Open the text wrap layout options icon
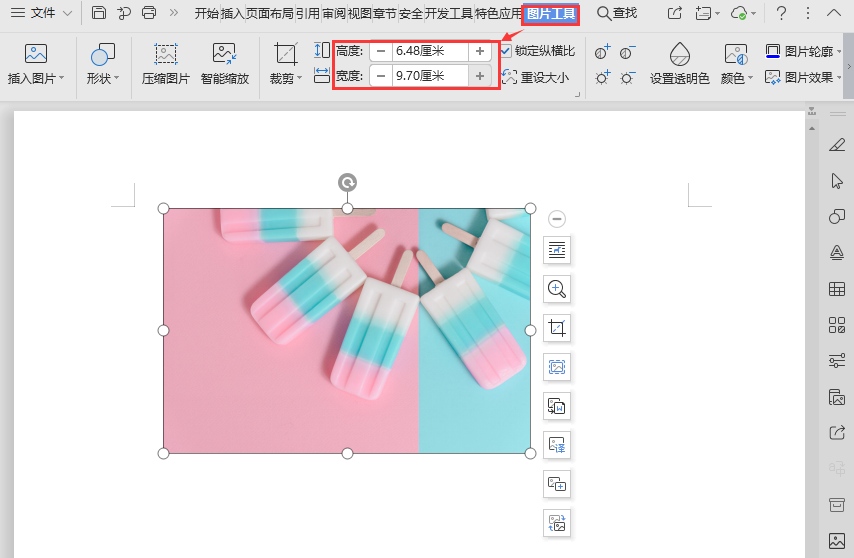 point(557,250)
